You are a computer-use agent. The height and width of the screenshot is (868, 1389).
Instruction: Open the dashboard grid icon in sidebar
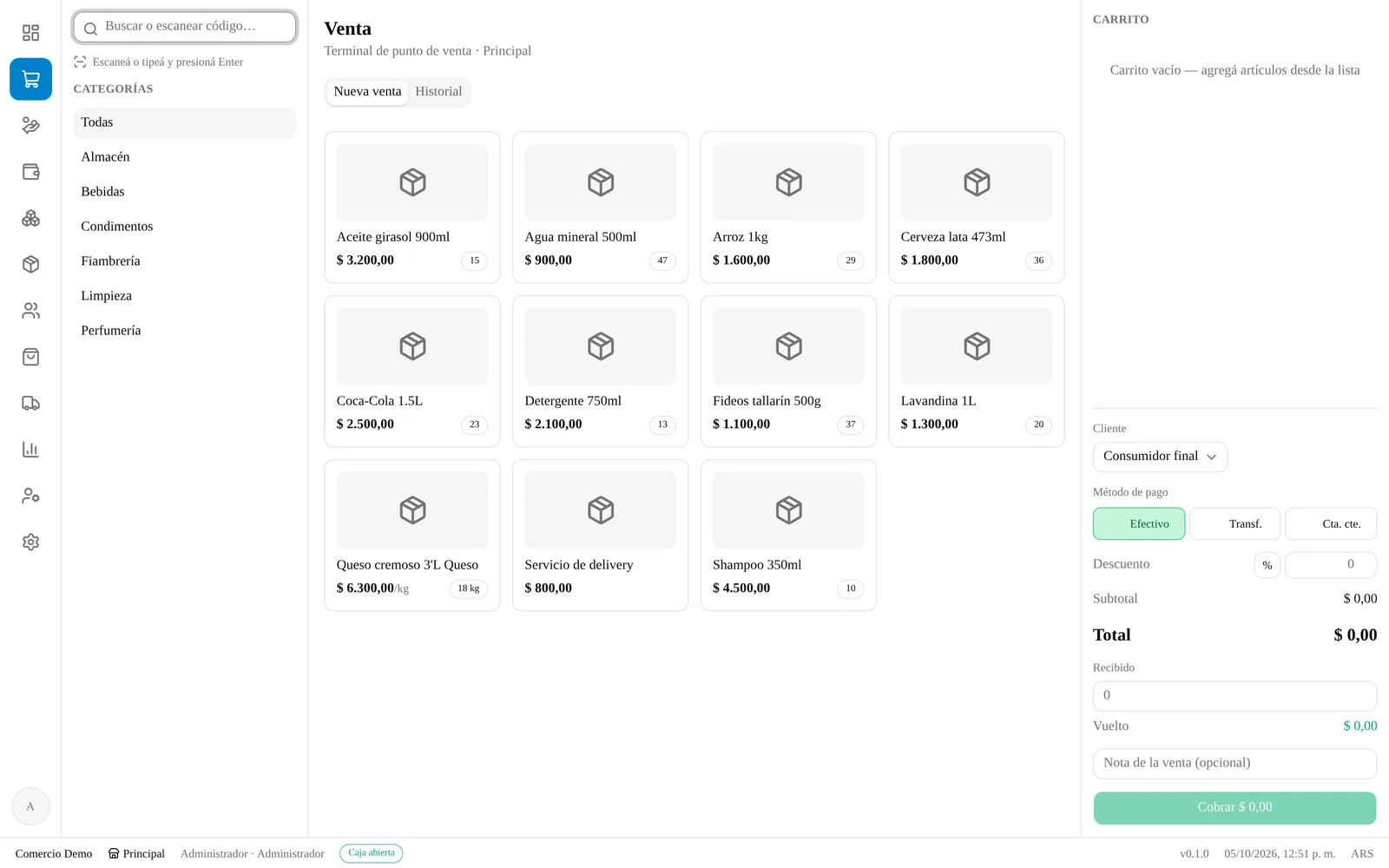30,33
